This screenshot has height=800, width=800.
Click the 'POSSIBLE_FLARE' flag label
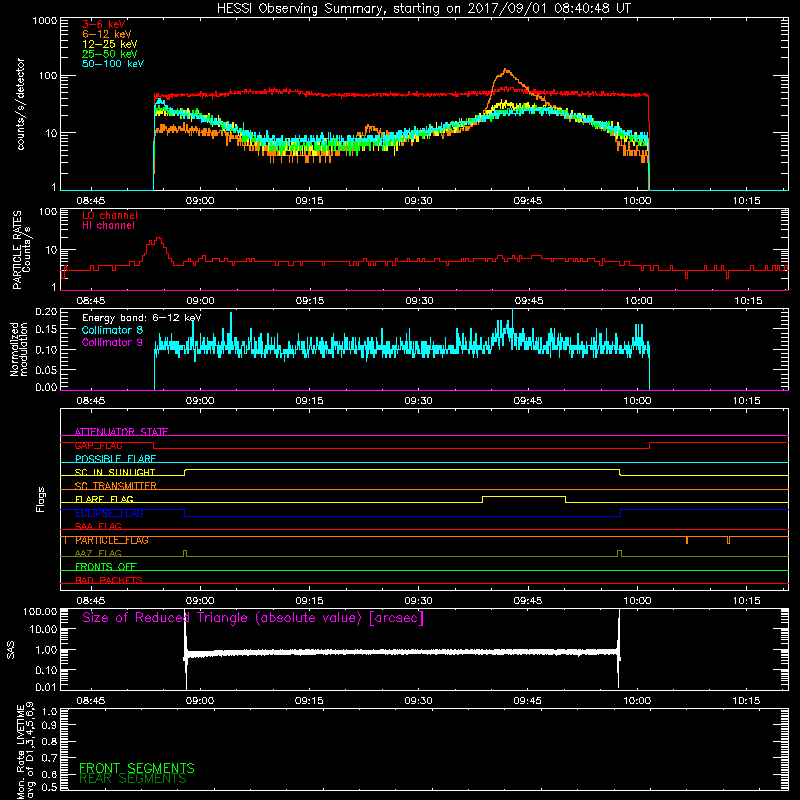115,459
